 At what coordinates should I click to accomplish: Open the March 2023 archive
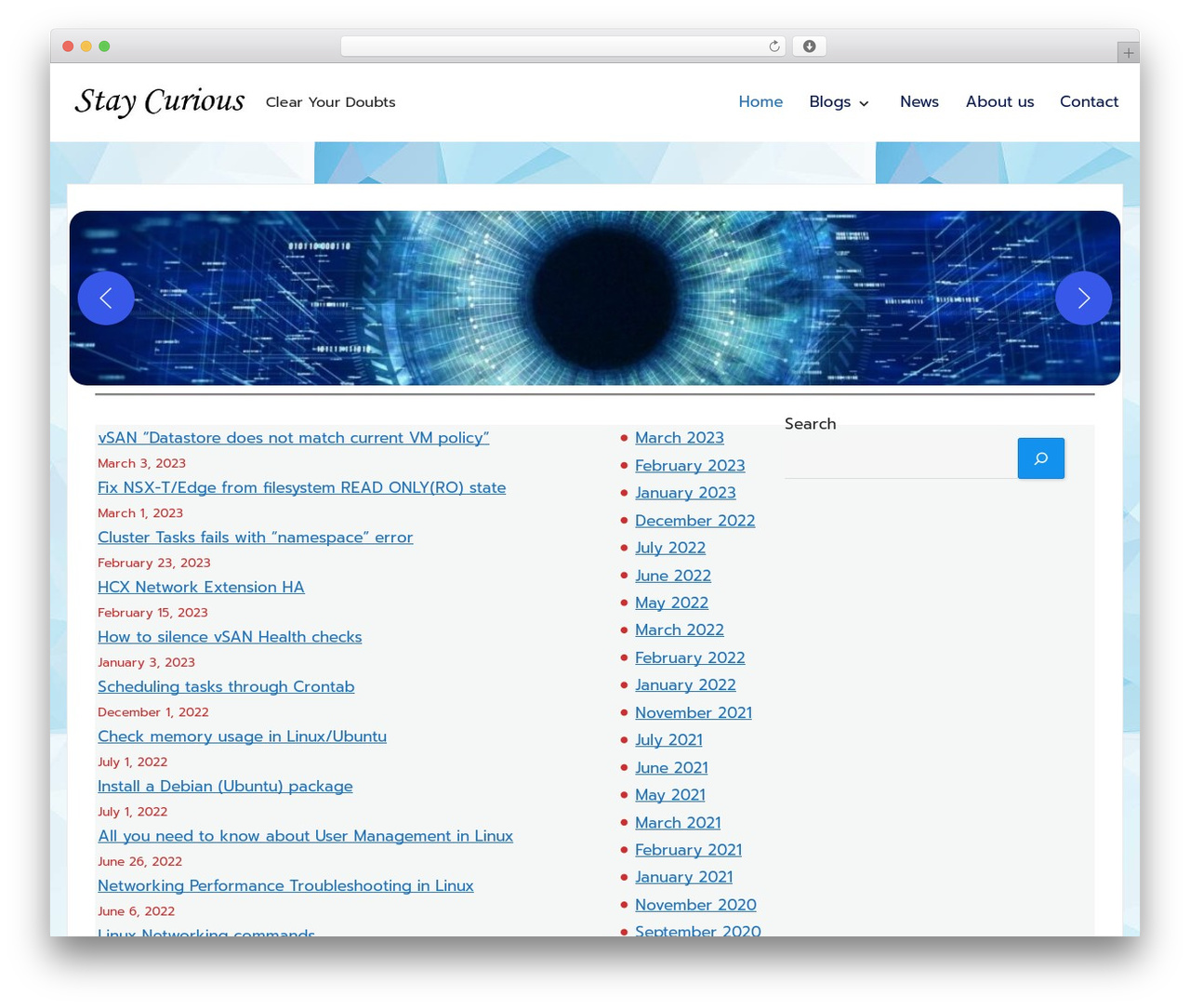point(680,438)
